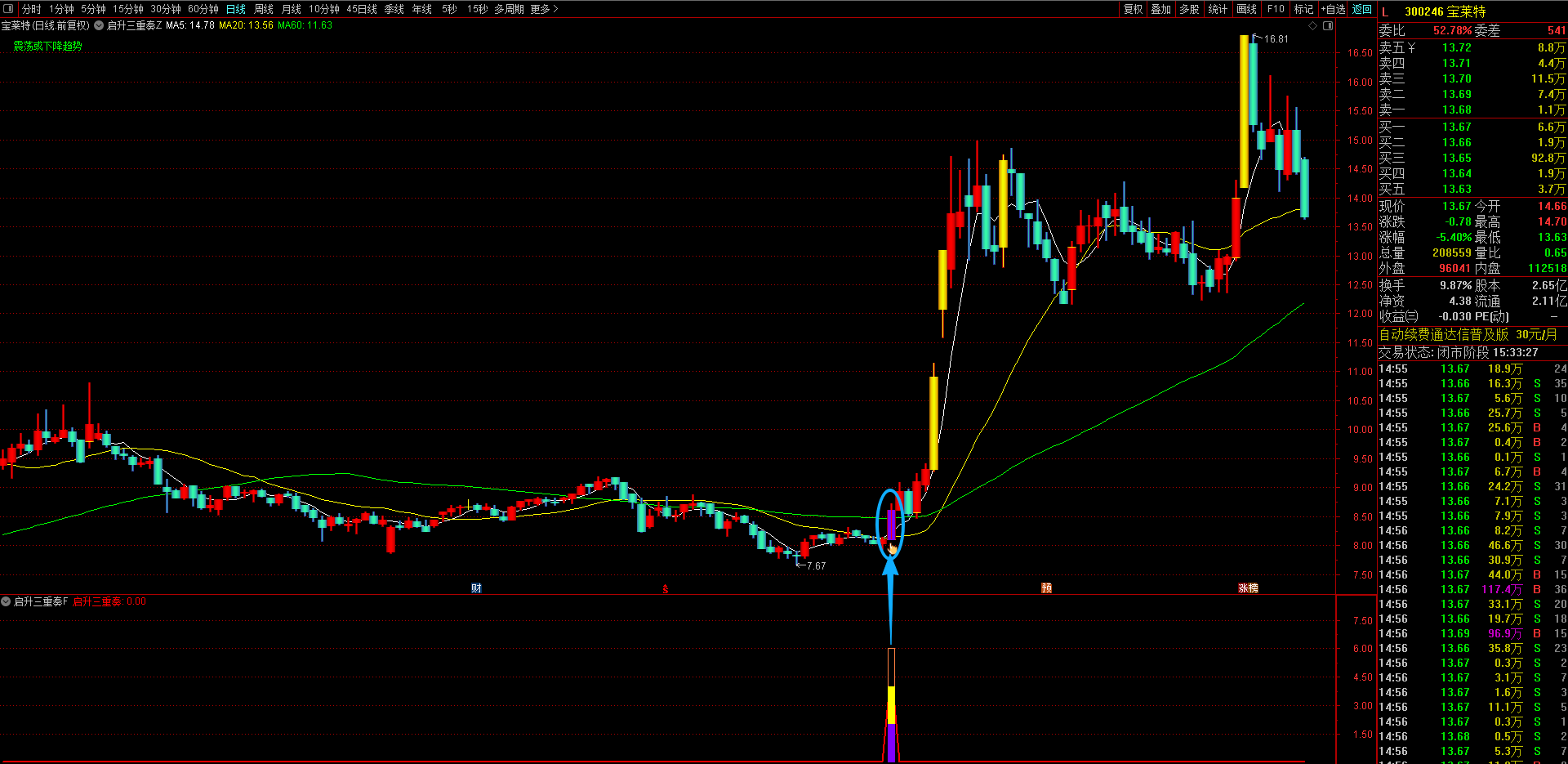Open the 启升三重奏F indicator dropdown
The image size is (1568, 764).
tap(6, 601)
